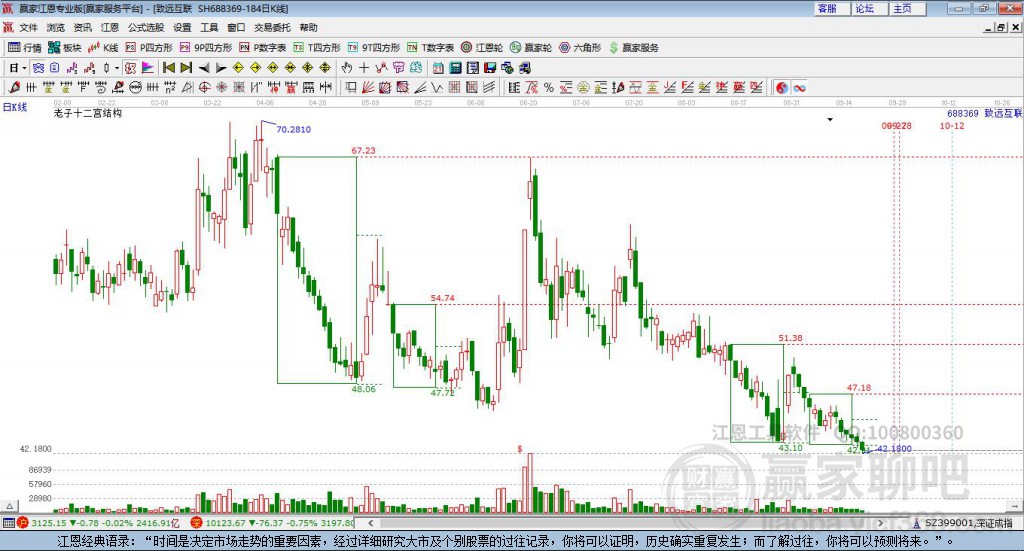Image resolution: width=1024 pixels, height=551 pixels.
Task: Open the 文件 menu
Action: coord(29,27)
